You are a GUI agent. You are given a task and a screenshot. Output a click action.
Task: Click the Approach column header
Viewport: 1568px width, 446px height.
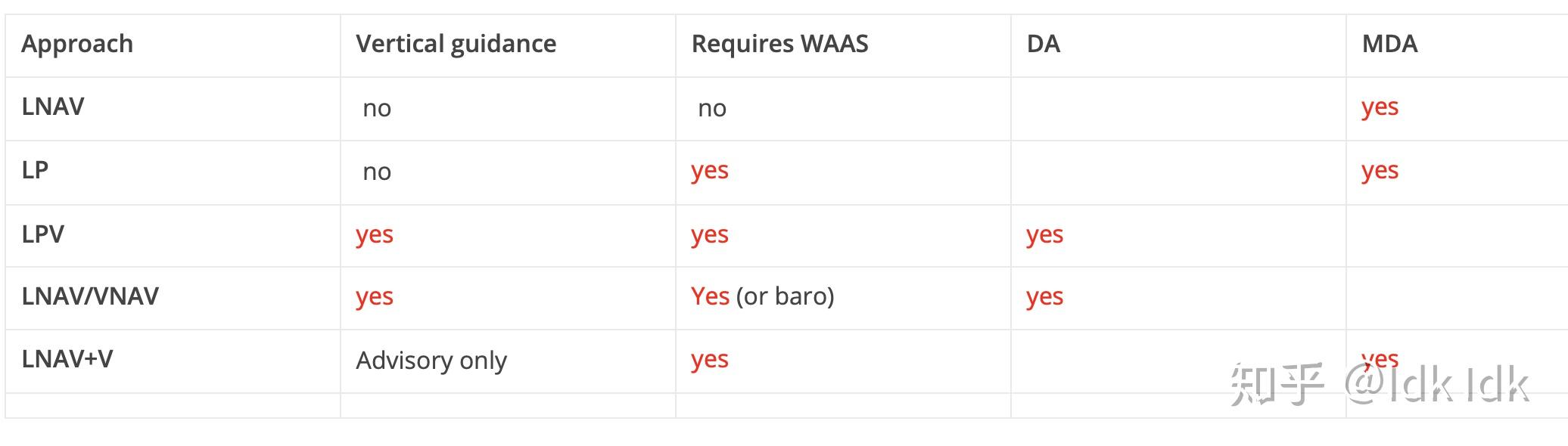click(77, 45)
